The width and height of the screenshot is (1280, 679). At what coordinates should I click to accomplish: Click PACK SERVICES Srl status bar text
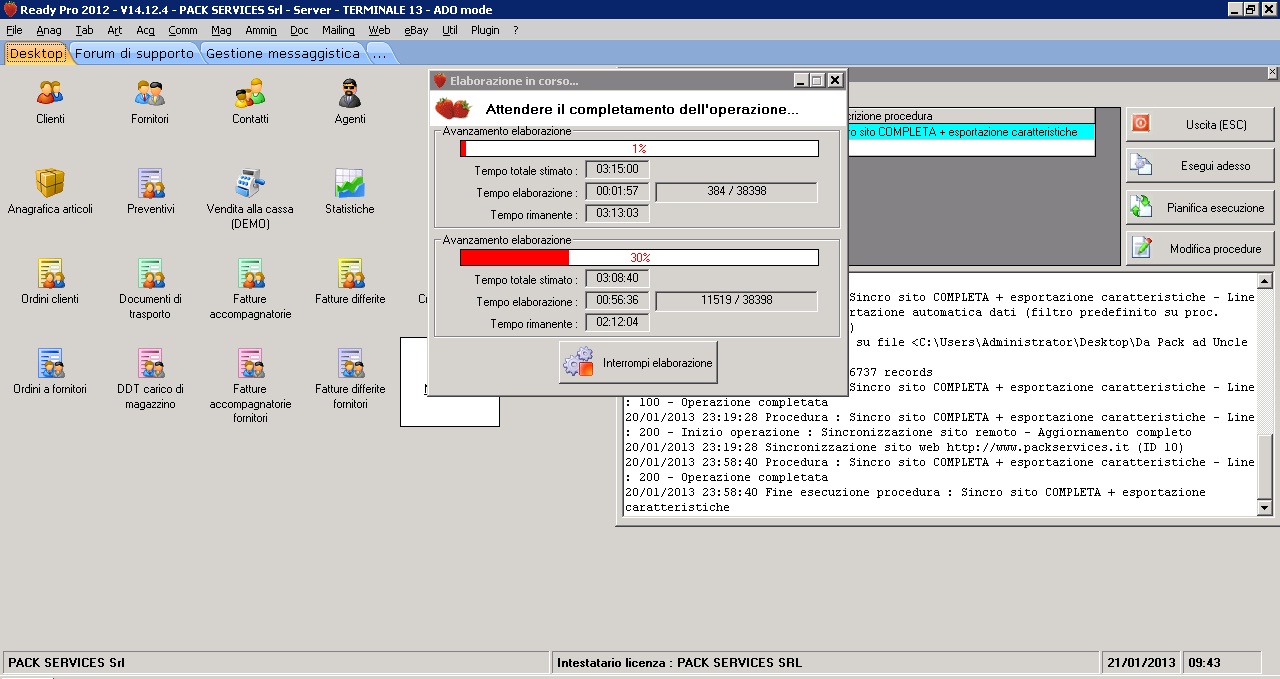point(66,662)
